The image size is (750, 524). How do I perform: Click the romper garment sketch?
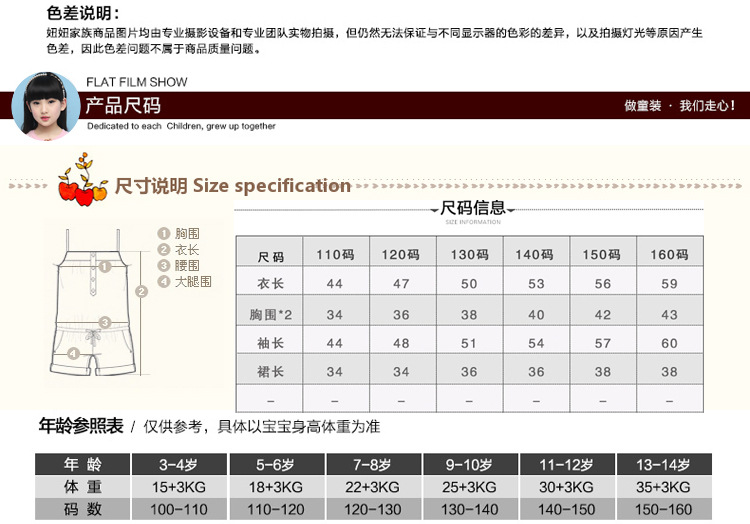93,302
